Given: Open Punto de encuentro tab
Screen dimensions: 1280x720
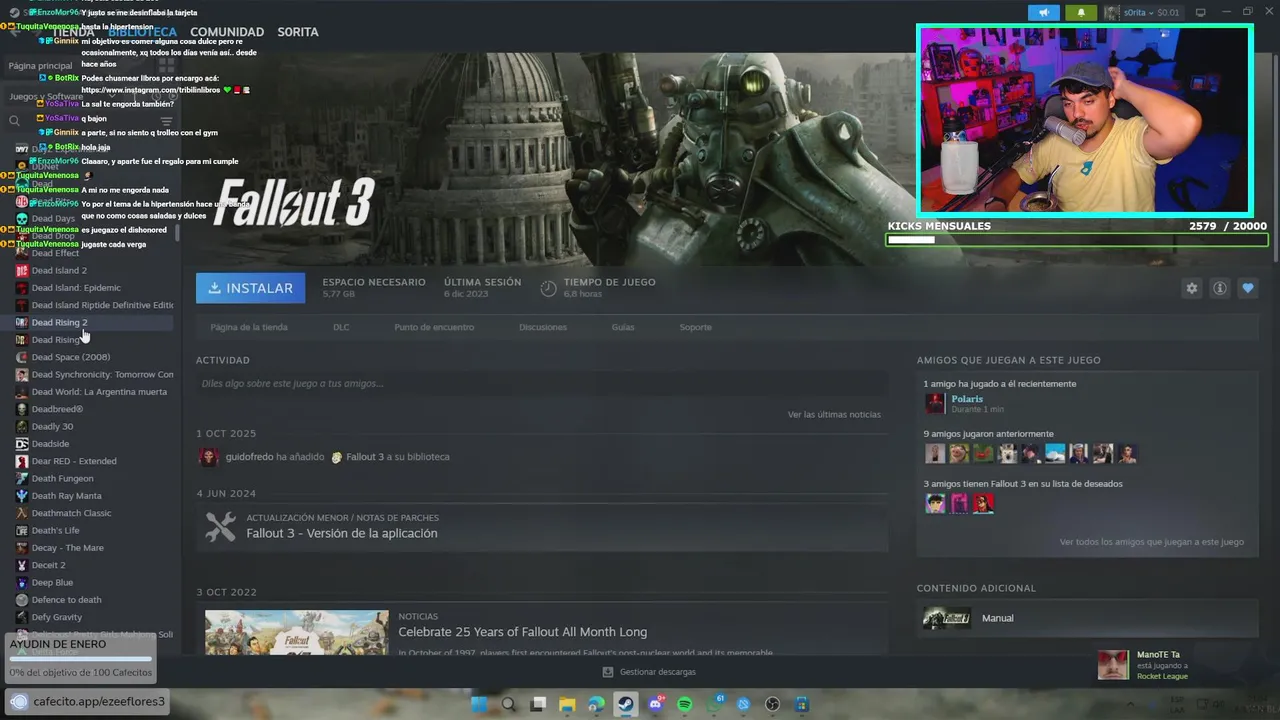Looking at the screenshot, I should (x=434, y=327).
